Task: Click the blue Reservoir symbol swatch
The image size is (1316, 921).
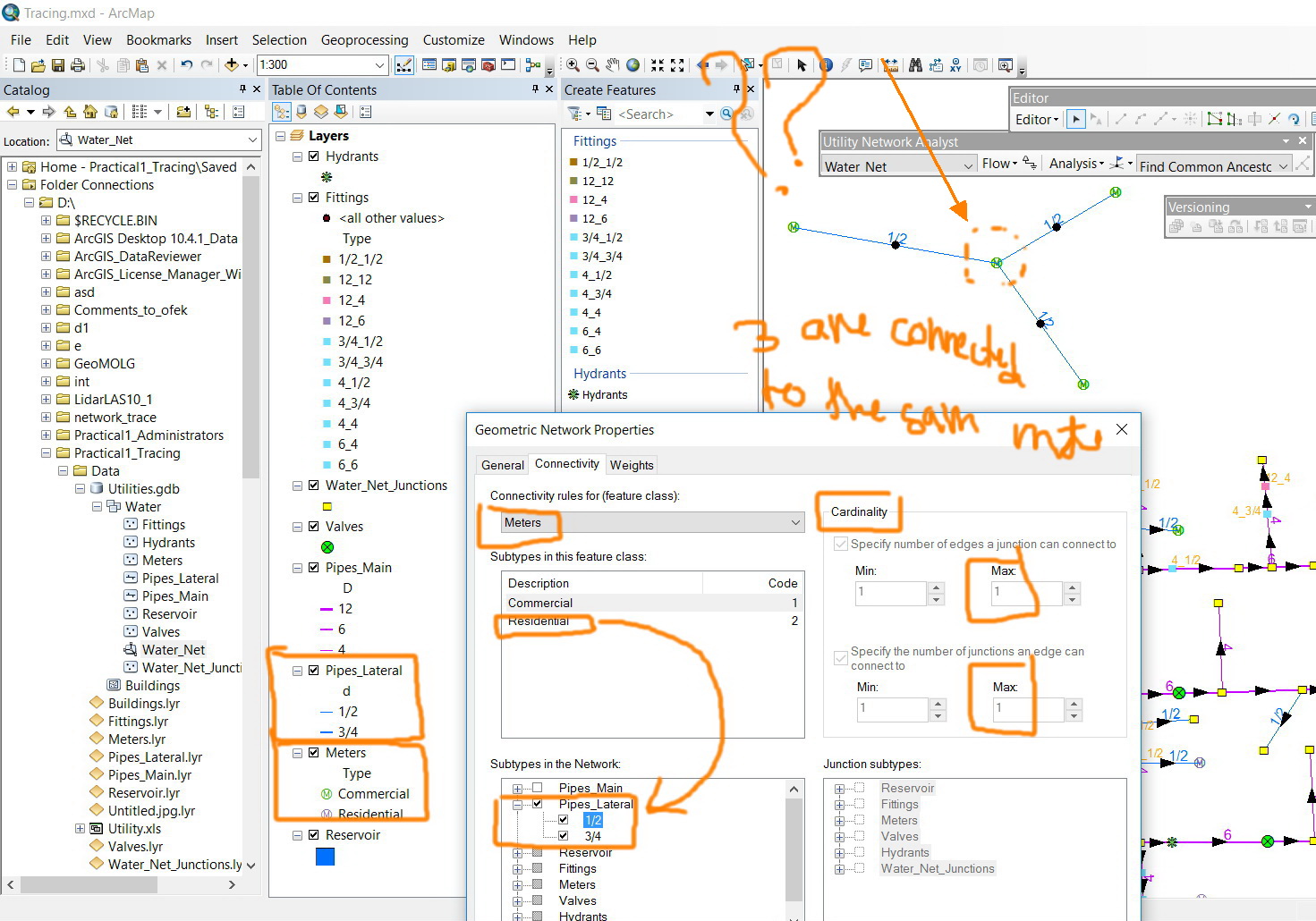Action: click(x=326, y=857)
